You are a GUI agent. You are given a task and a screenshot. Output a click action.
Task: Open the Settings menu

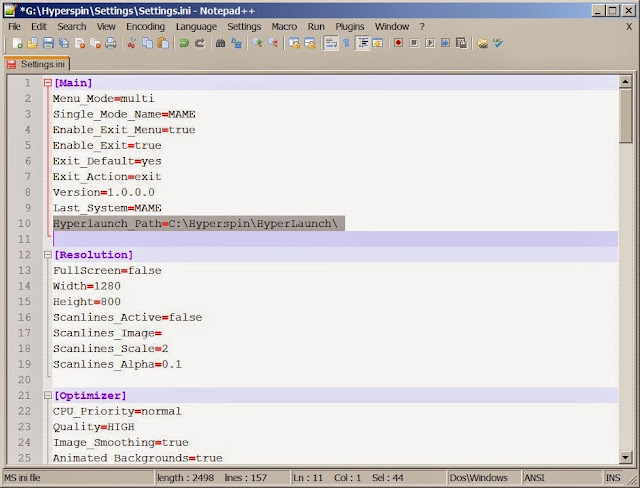click(x=244, y=27)
